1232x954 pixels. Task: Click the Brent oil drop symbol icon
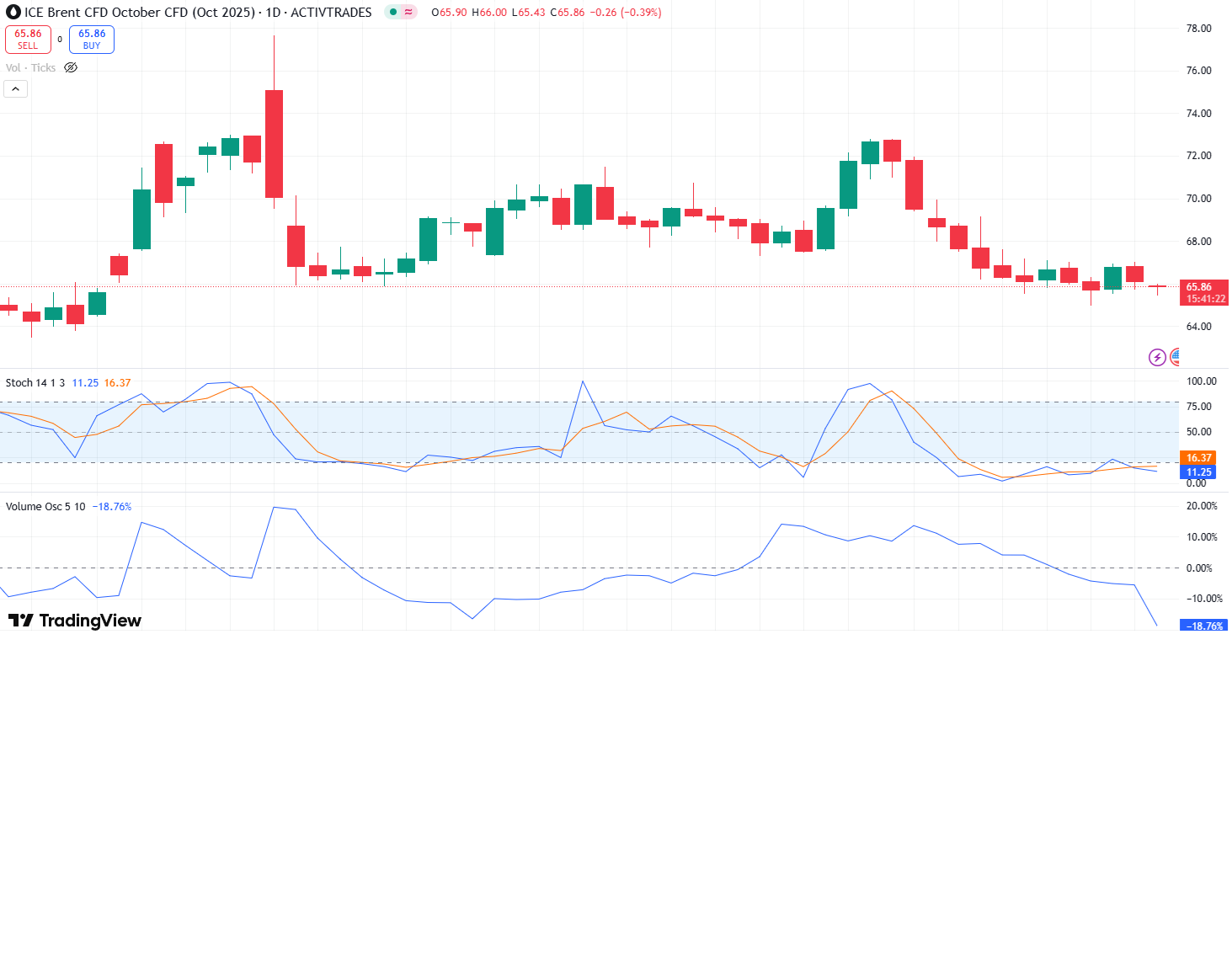tap(13, 13)
